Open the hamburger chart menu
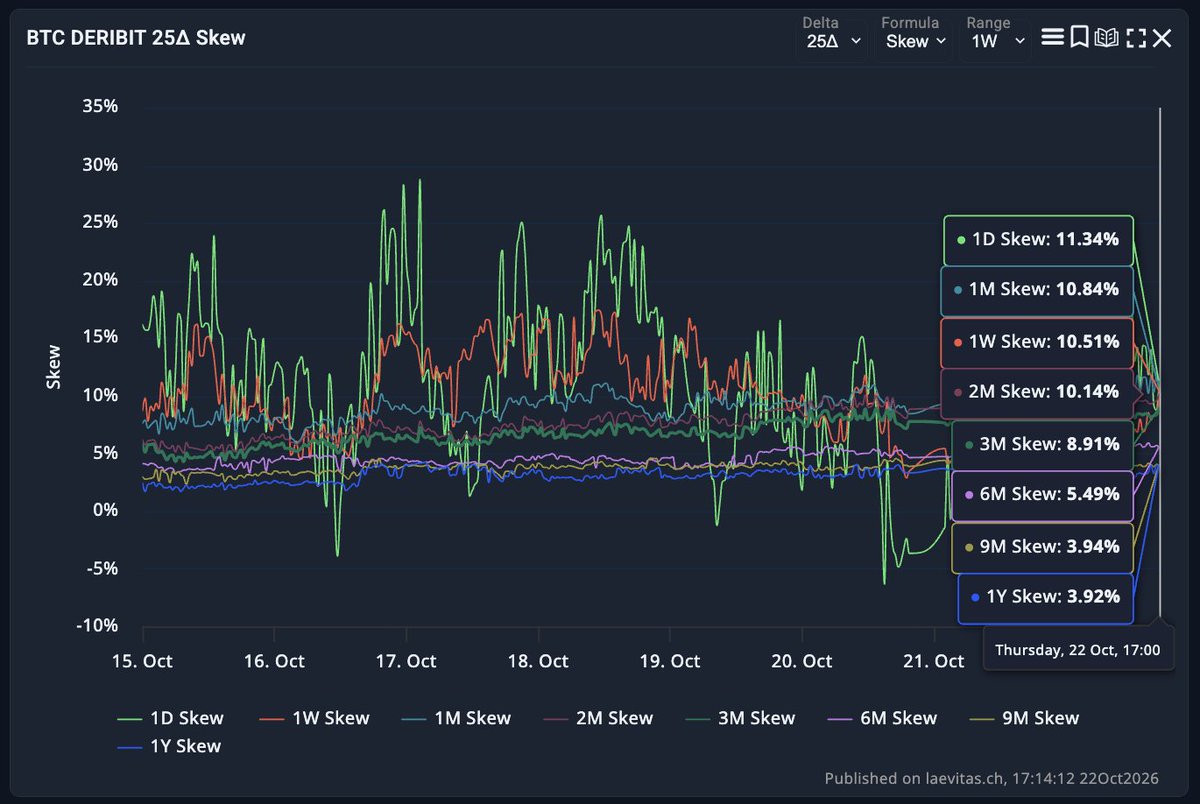1200x804 pixels. point(1051,38)
